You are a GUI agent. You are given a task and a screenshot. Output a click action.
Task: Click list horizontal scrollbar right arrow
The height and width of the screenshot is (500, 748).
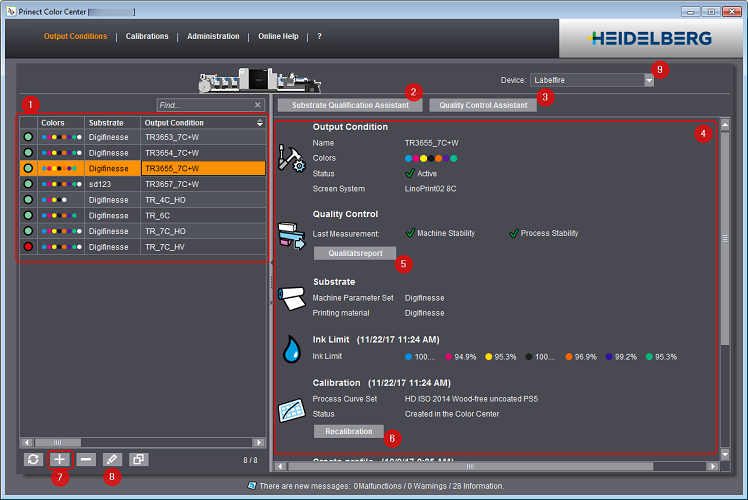(259, 442)
